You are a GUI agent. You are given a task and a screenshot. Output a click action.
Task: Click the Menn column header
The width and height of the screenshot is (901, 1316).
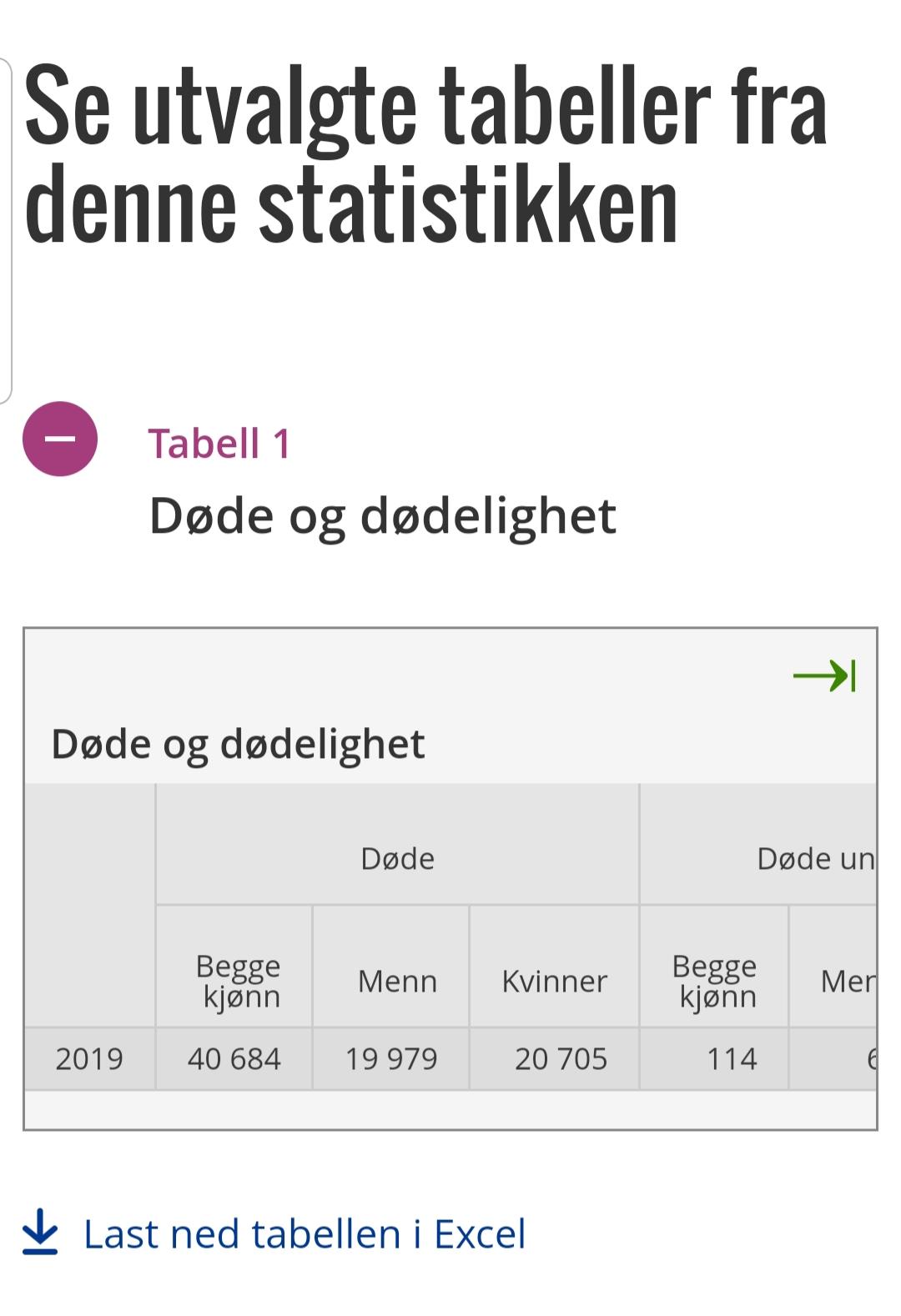(x=397, y=982)
